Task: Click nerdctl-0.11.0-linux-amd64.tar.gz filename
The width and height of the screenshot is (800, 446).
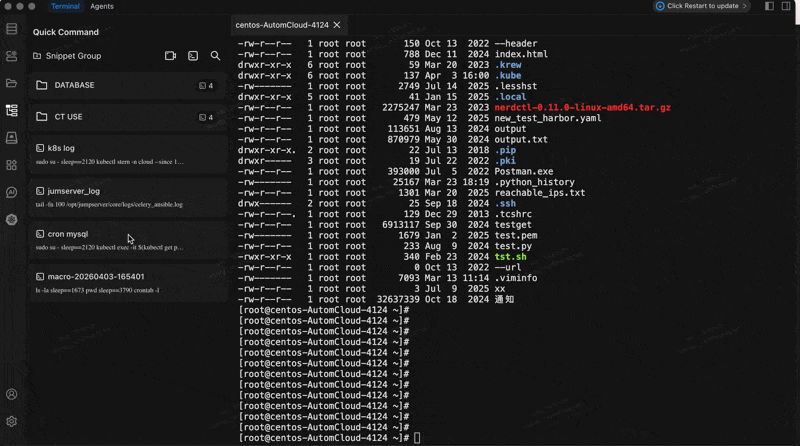Action: 582,108
